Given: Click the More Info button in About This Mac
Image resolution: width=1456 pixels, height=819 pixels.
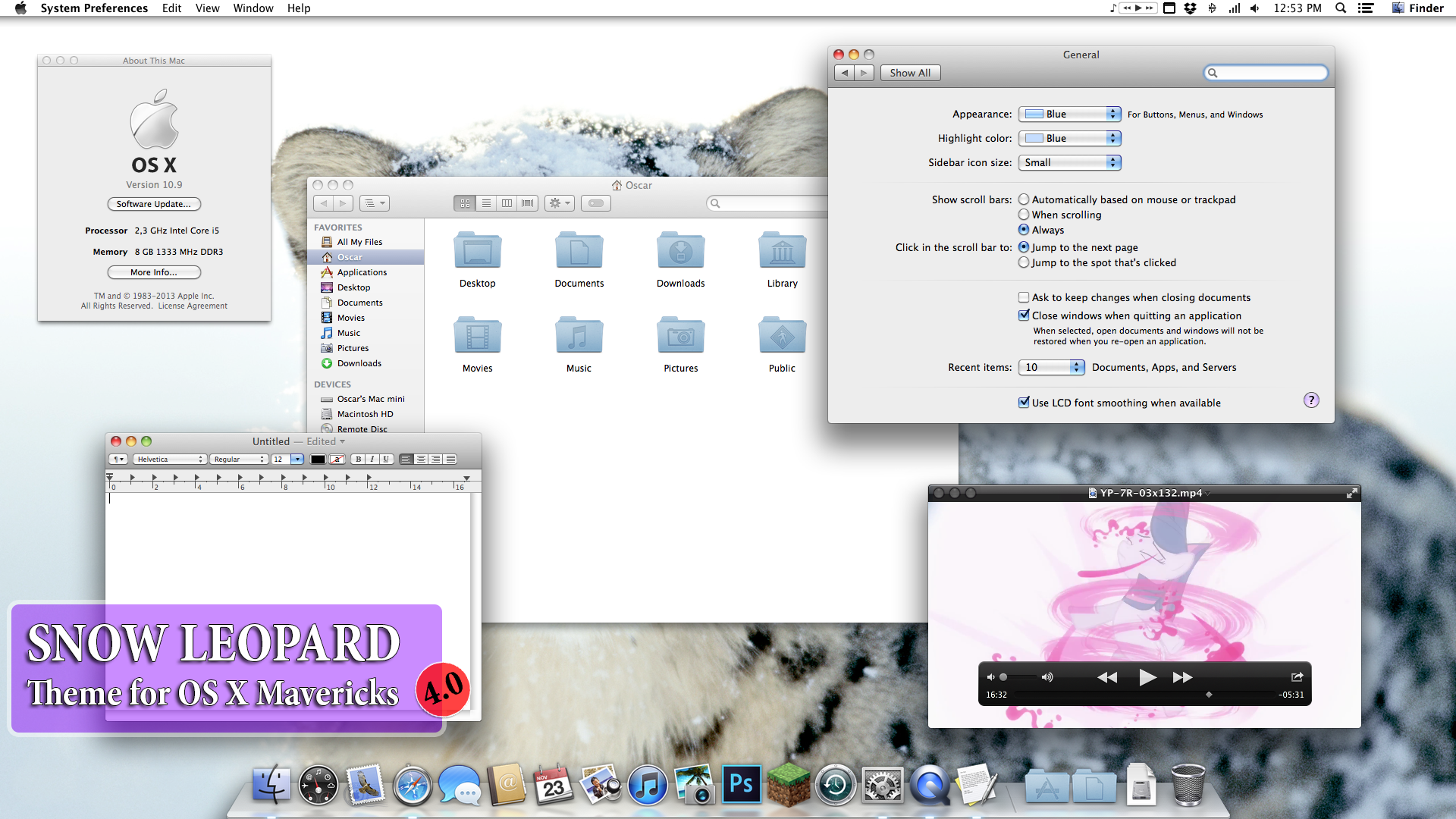Looking at the screenshot, I should tap(154, 272).
